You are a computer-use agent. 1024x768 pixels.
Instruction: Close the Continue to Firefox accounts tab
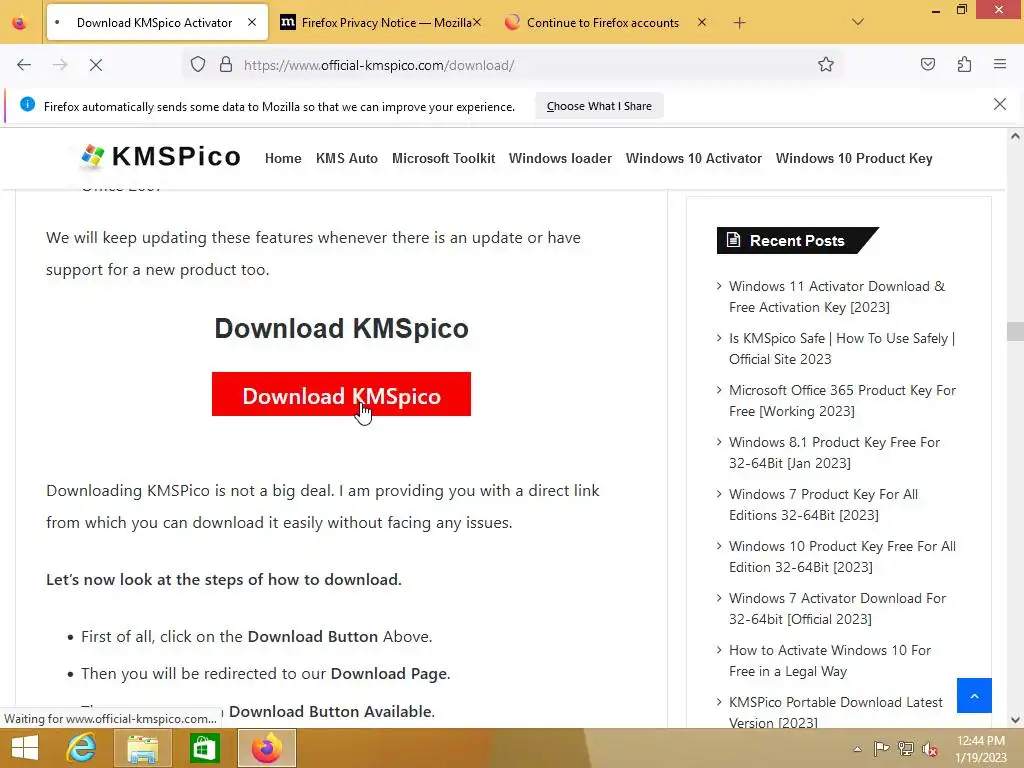pos(701,22)
